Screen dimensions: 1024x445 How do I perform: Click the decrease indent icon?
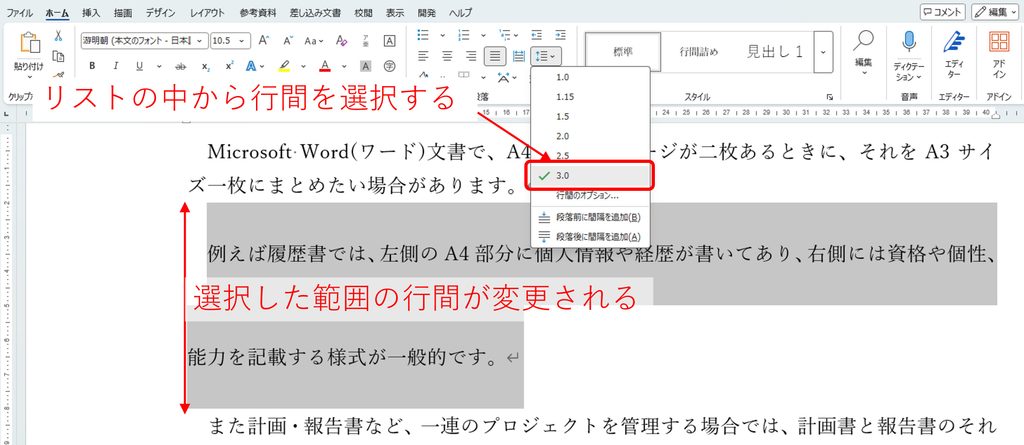[537, 35]
